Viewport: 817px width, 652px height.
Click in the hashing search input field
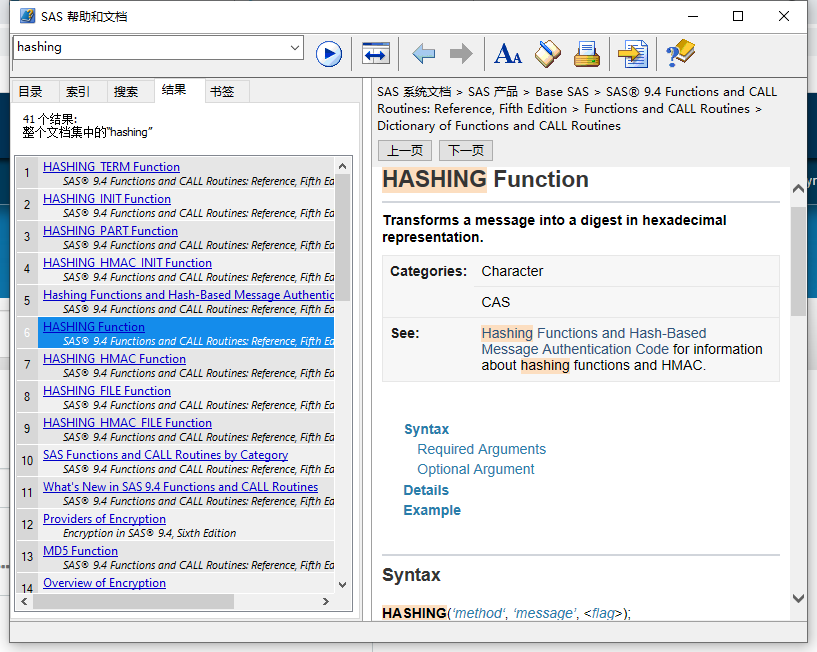150,47
